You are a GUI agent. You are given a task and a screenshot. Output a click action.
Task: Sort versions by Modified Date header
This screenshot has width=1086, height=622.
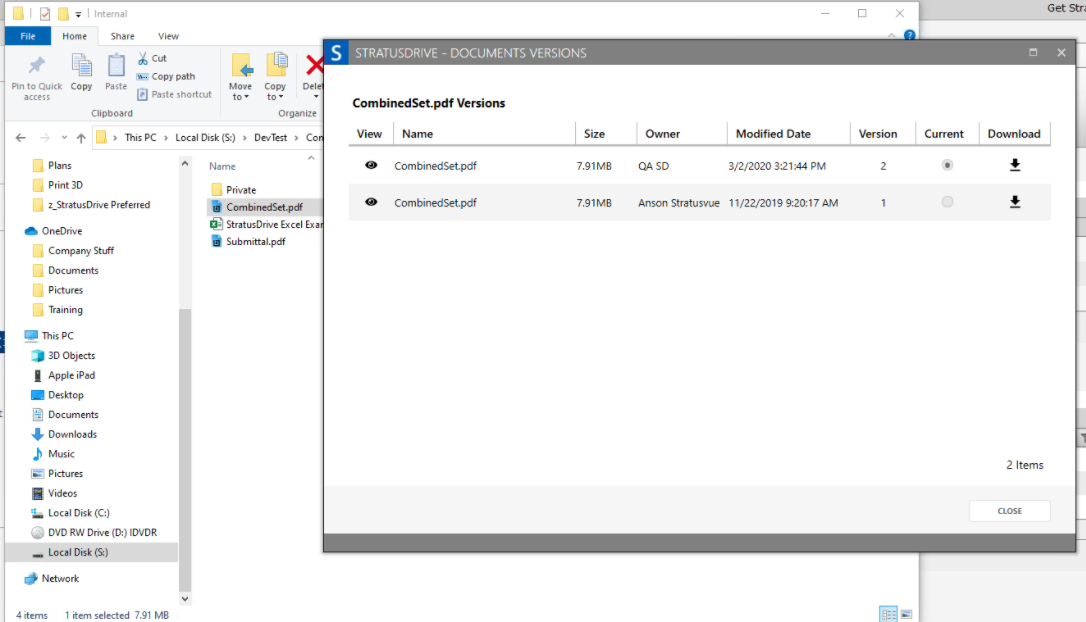pos(773,134)
